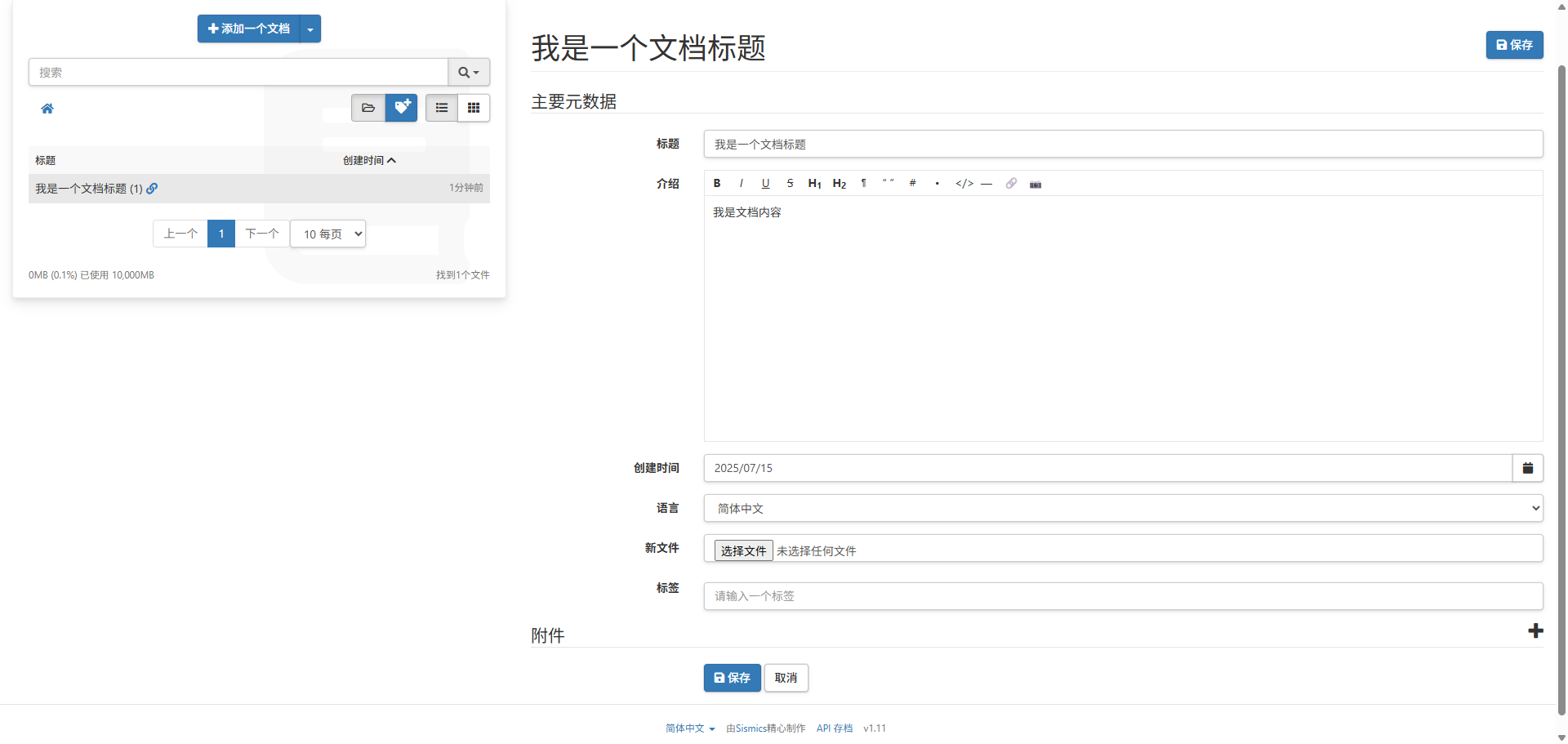The width and height of the screenshot is (1568, 744).
Task: Apply underline formatting in the editor
Action: [x=765, y=183]
